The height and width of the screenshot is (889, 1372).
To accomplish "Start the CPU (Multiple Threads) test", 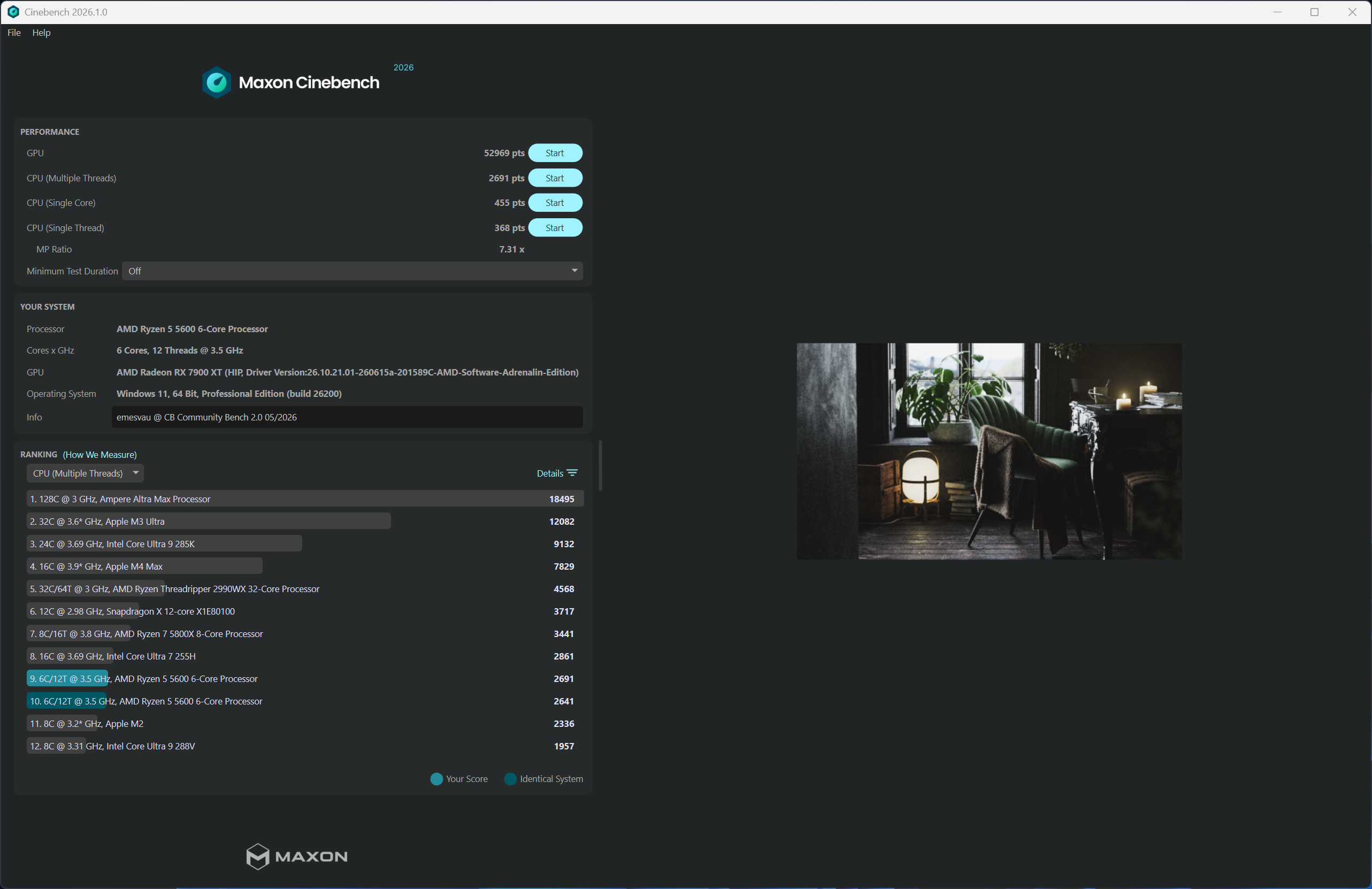I will [x=555, y=178].
